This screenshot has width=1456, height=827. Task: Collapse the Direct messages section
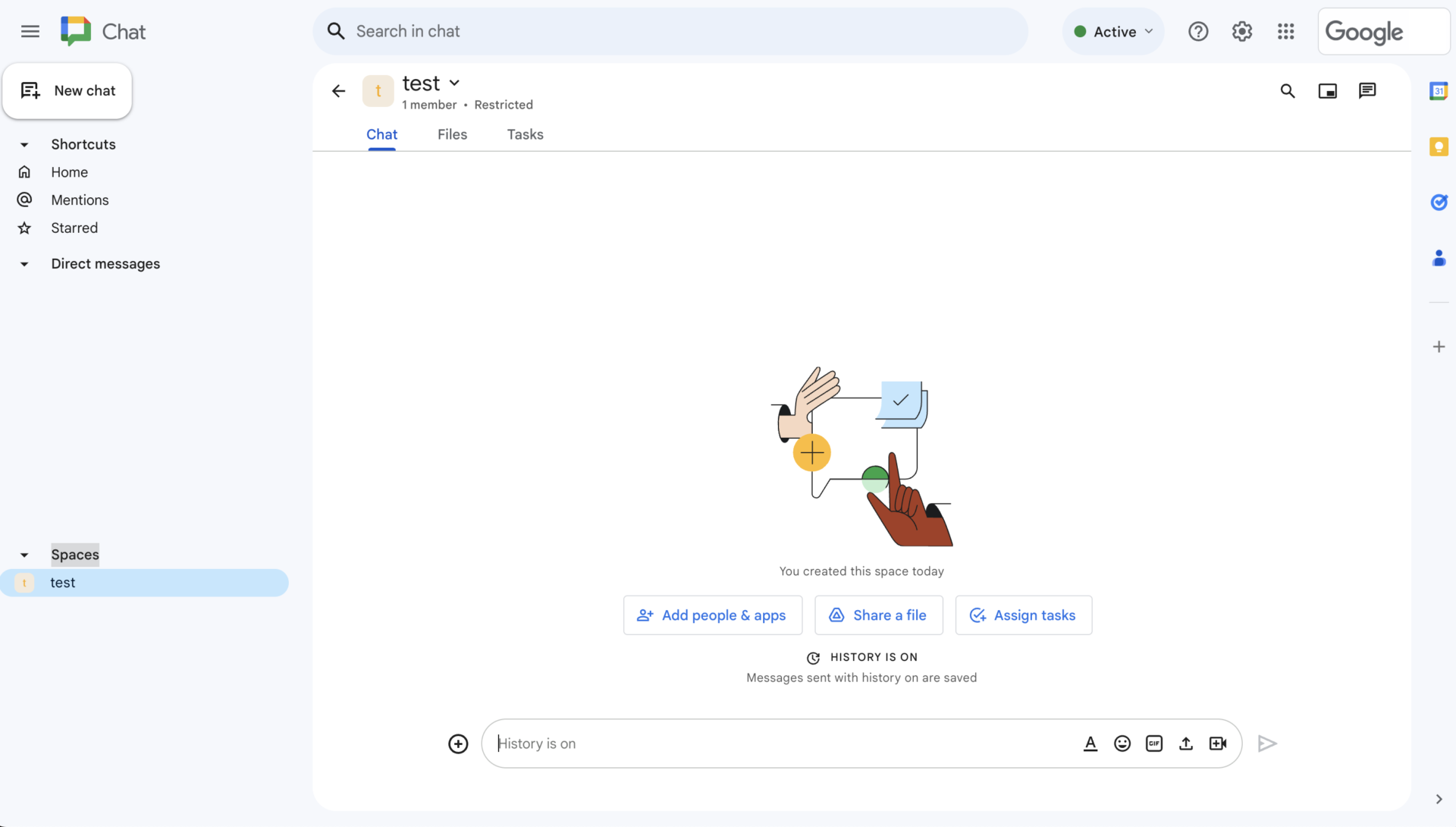(x=24, y=263)
